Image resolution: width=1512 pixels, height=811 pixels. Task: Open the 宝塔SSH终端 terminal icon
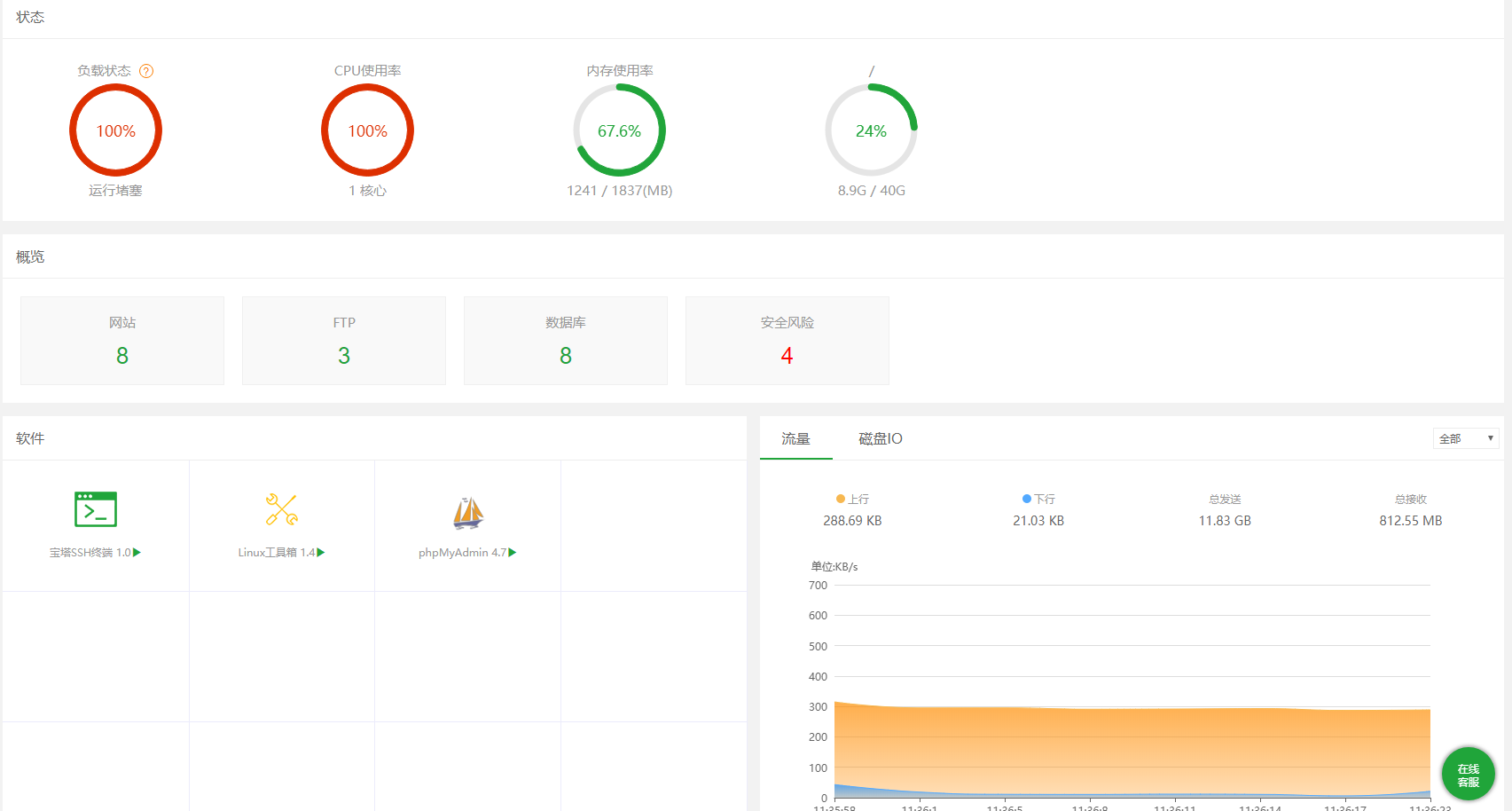(x=96, y=509)
